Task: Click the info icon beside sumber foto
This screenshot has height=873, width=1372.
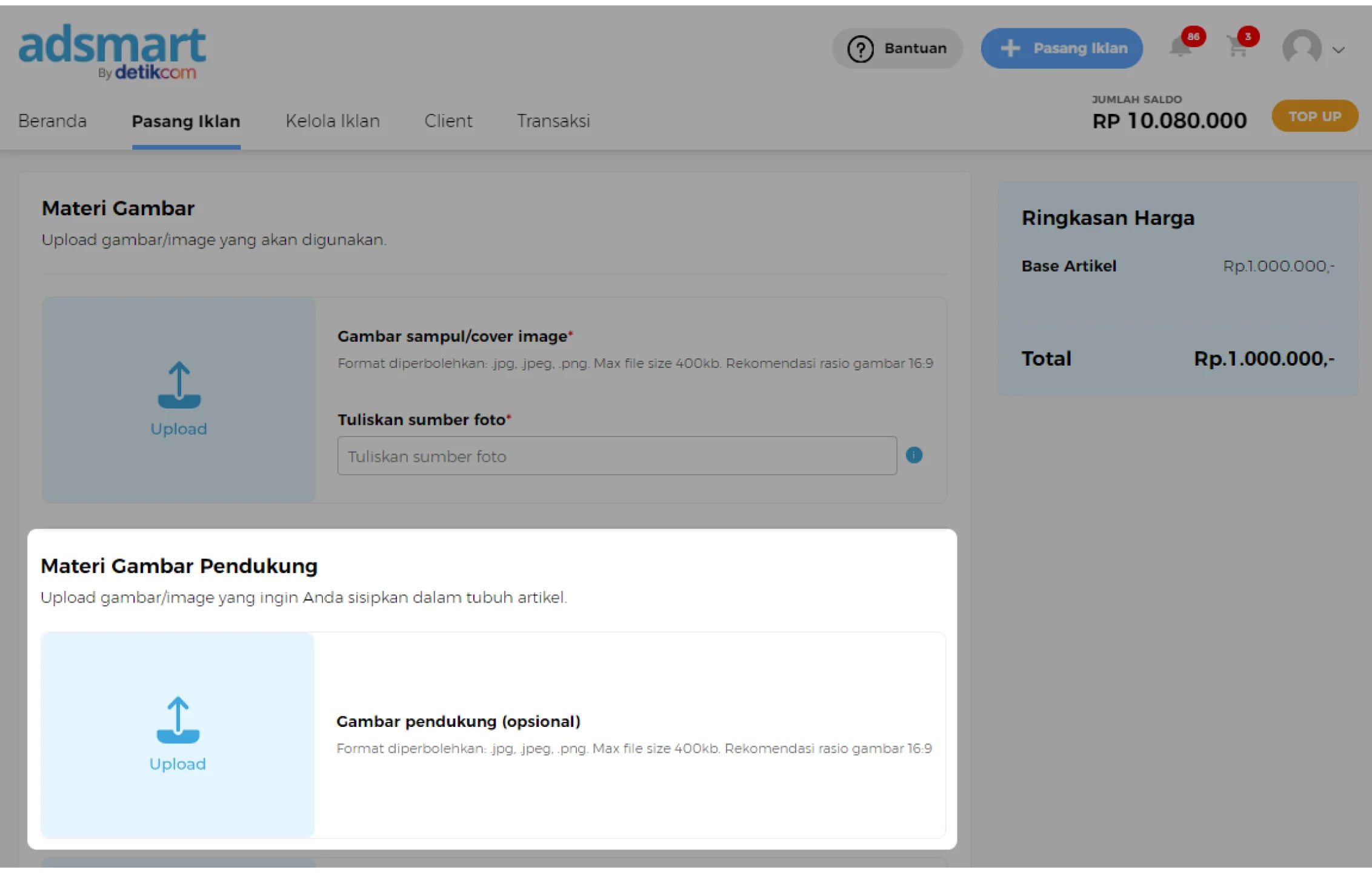Action: point(914,455)
